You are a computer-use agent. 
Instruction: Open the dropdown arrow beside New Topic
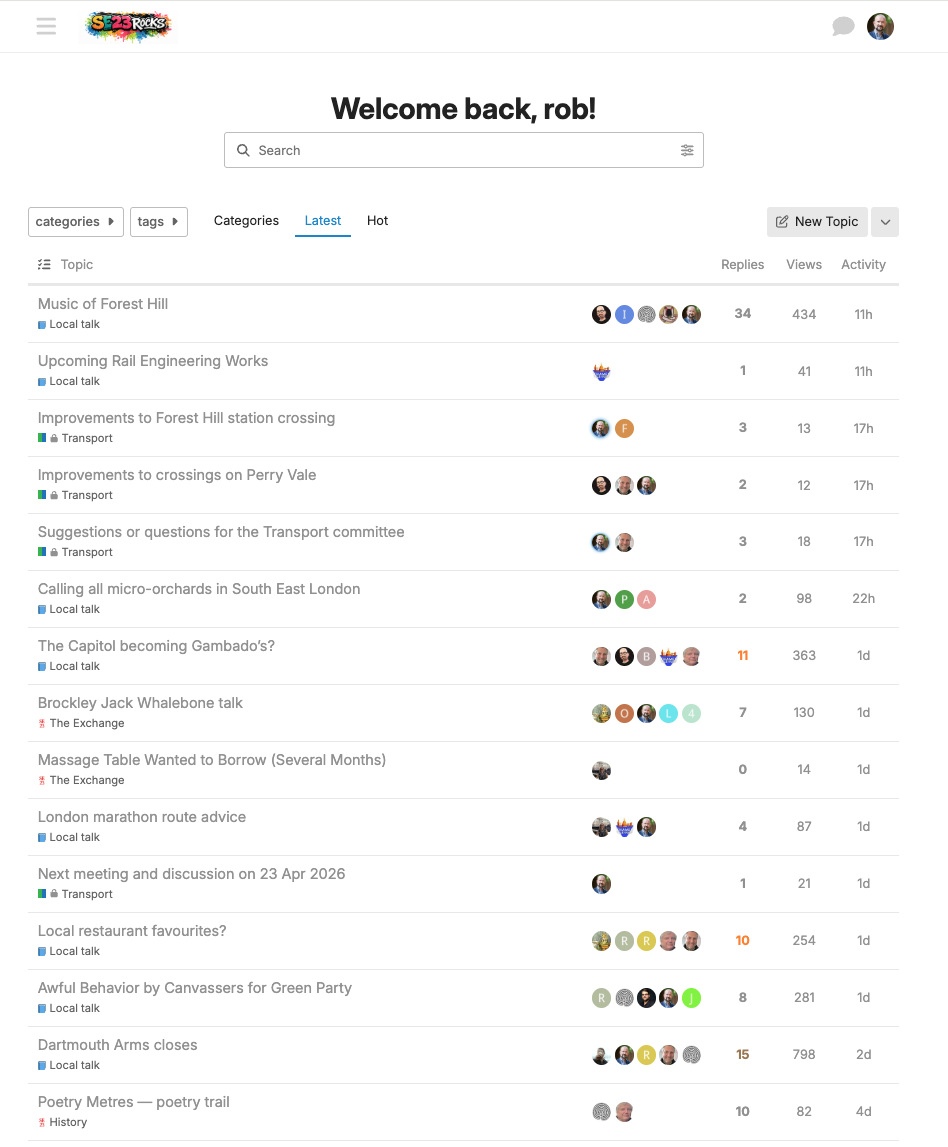(885, 222)
